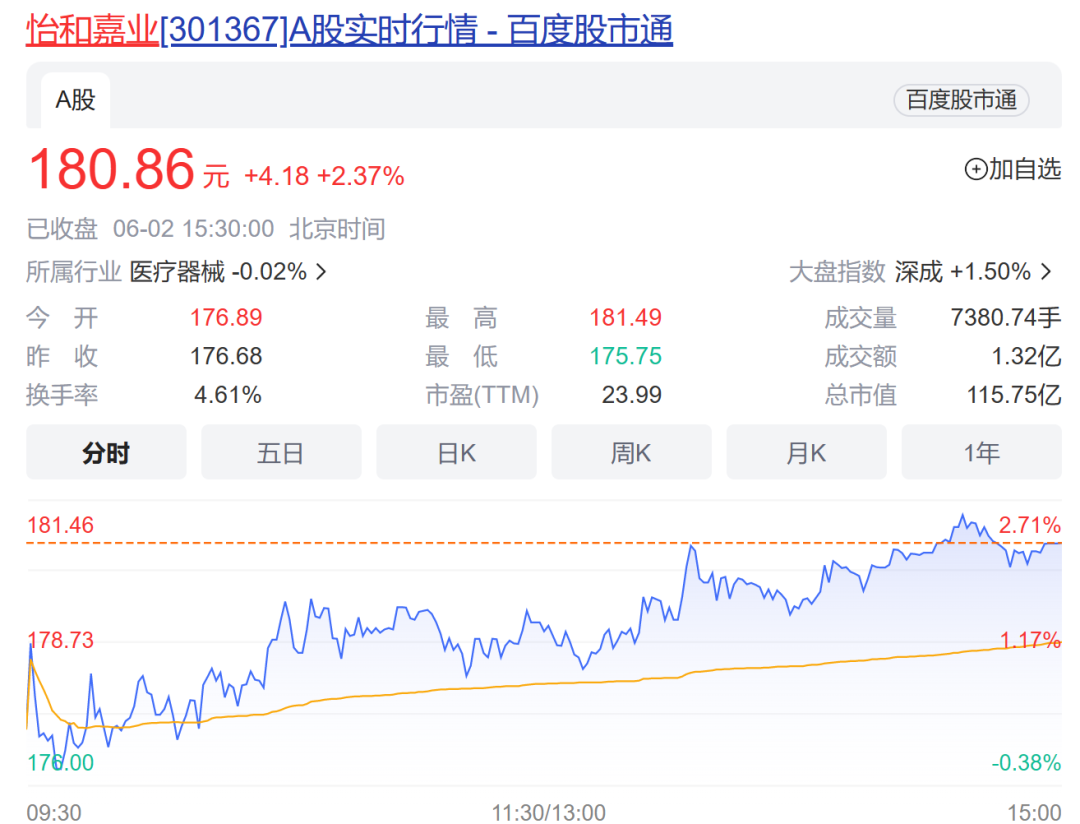
Task: Click the 176.00 chart axis label
Action: tap(60, 763)
